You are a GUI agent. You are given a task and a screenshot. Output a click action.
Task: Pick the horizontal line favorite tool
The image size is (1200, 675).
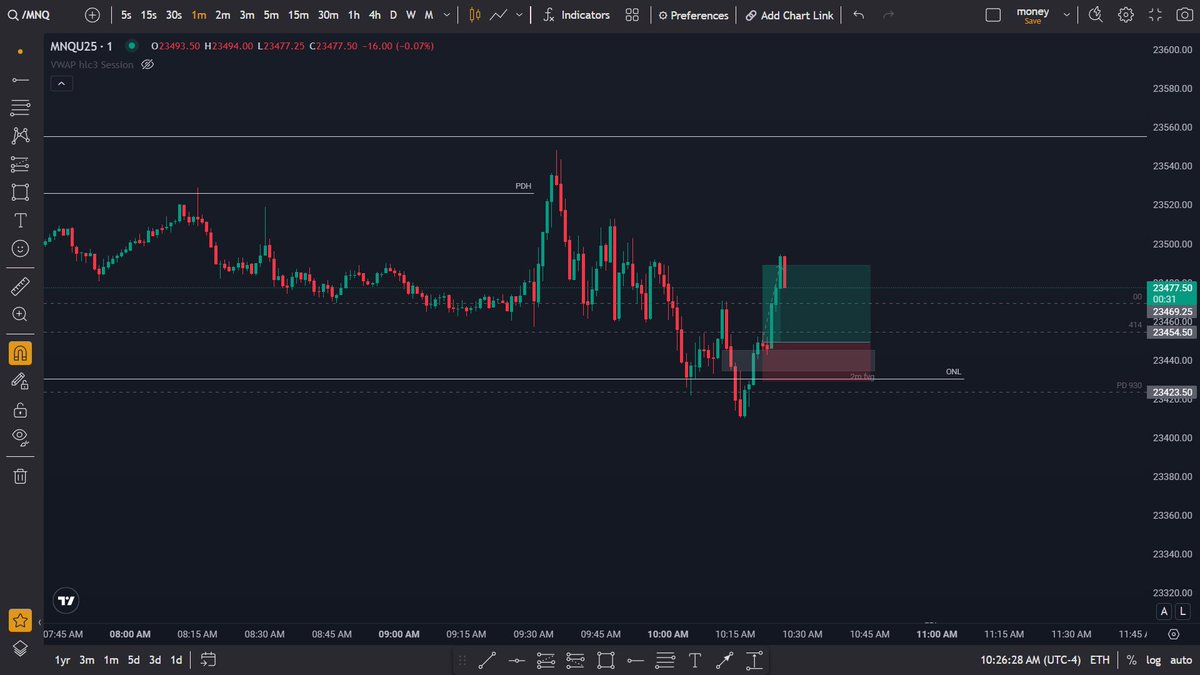tap(517, 660)
